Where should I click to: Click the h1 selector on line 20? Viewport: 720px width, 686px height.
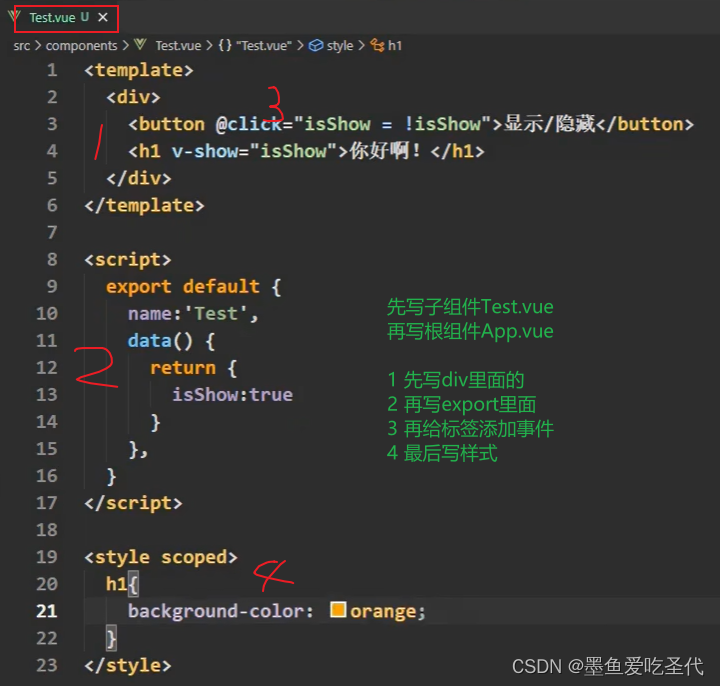tap(116, 585)
